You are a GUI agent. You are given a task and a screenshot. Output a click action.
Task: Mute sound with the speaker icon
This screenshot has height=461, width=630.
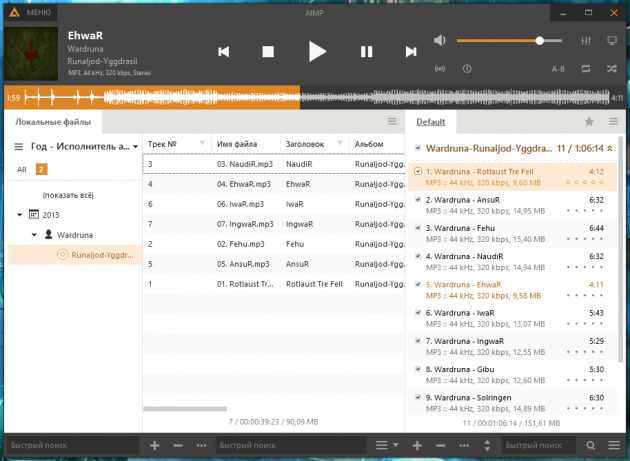439,40
